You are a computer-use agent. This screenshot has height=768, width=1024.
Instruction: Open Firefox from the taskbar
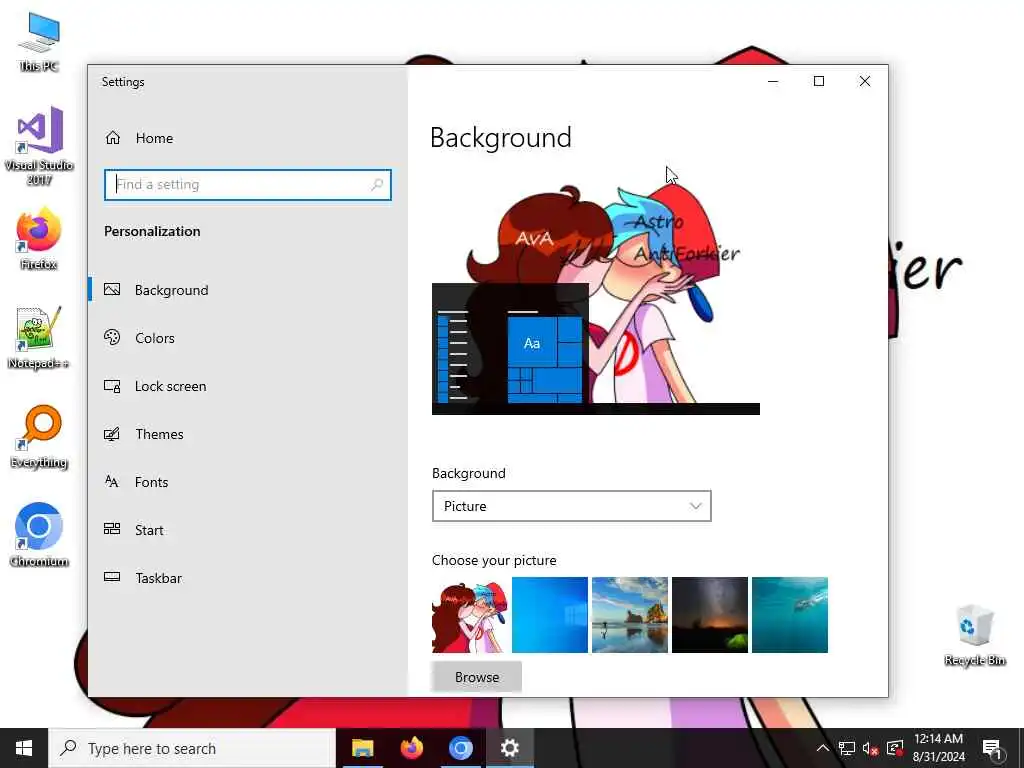[x=411, y=748]
